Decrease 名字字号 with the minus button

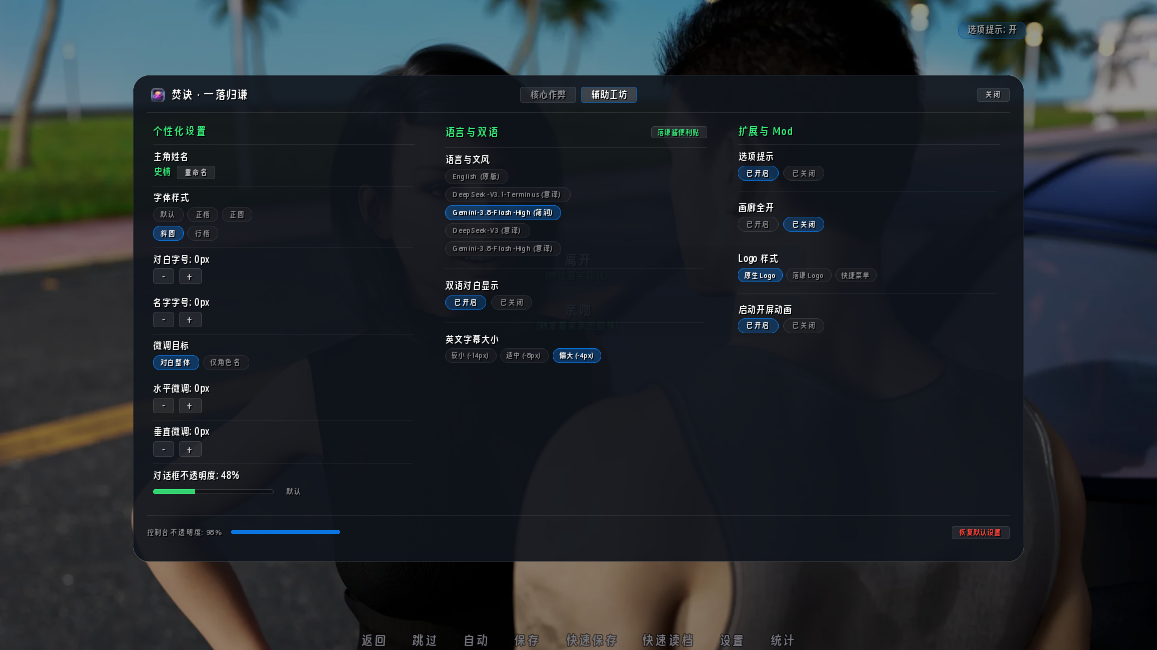click(164, 319)
